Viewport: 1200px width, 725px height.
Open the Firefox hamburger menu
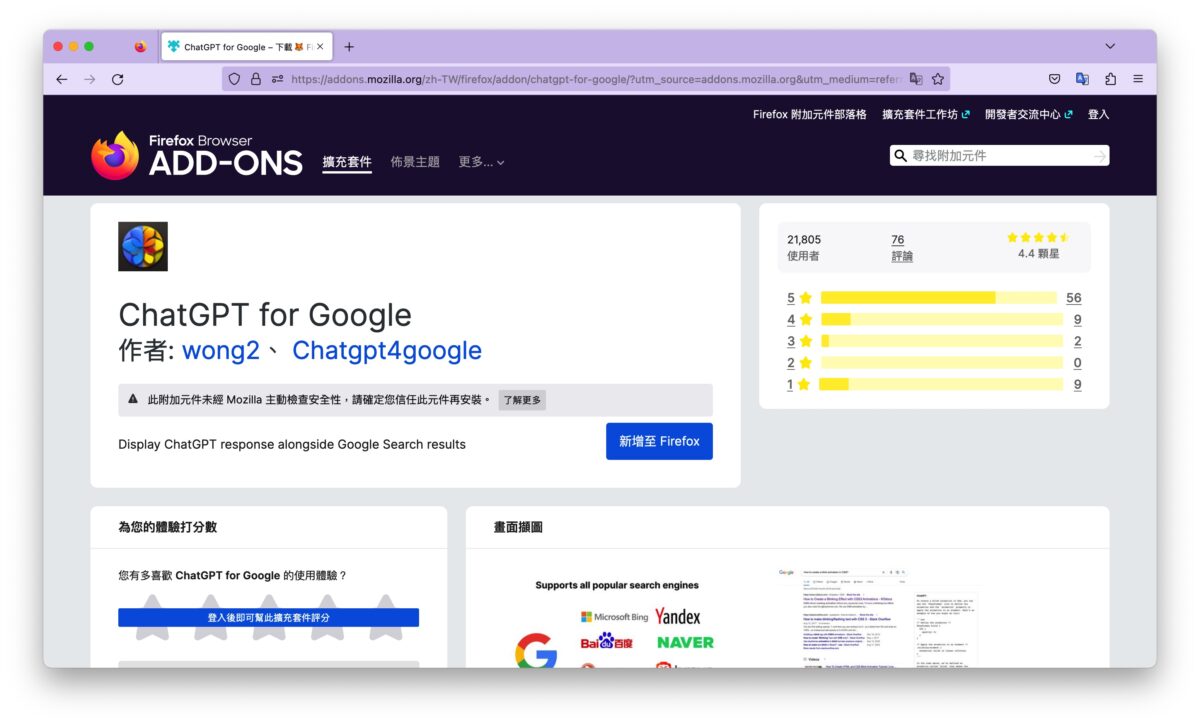click(1138, 79)
